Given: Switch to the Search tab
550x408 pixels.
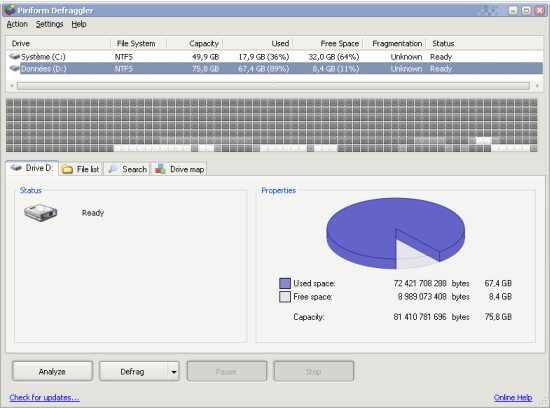Looking at the screenshot, I should coord(127,169).
